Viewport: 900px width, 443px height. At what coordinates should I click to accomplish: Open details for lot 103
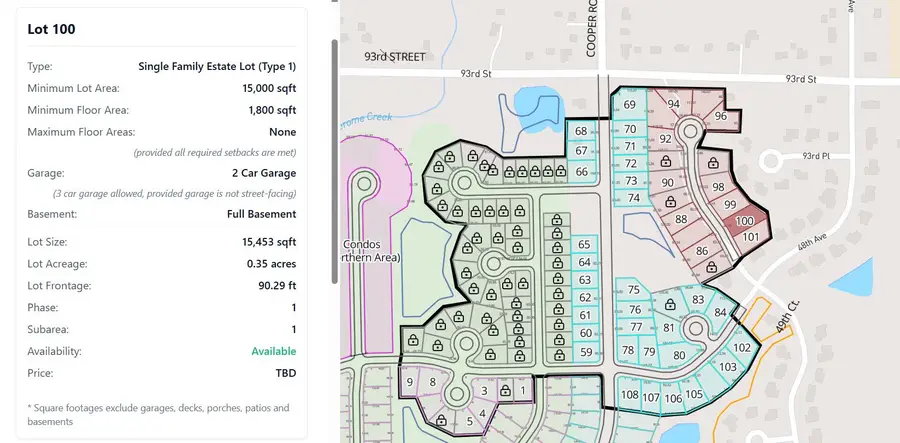(727, 367)
